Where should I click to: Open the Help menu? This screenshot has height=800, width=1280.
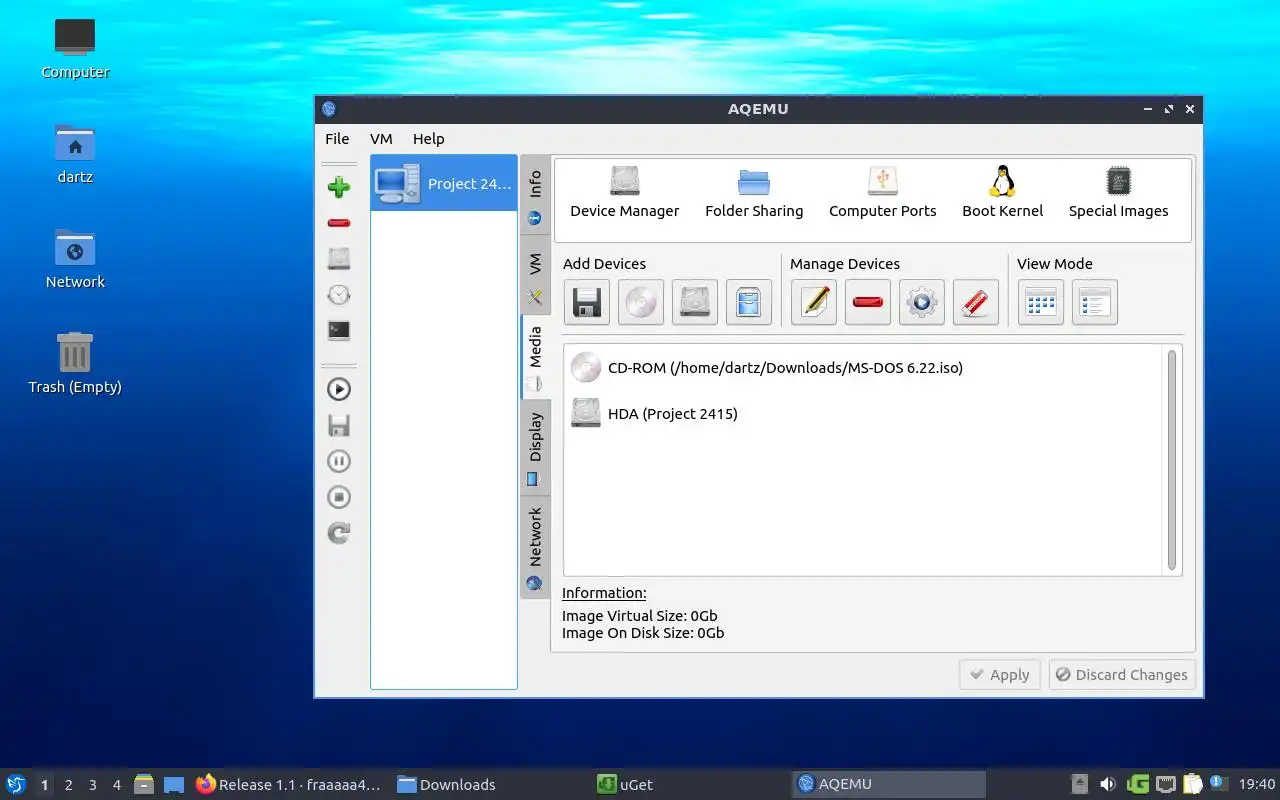click(429, 139)
